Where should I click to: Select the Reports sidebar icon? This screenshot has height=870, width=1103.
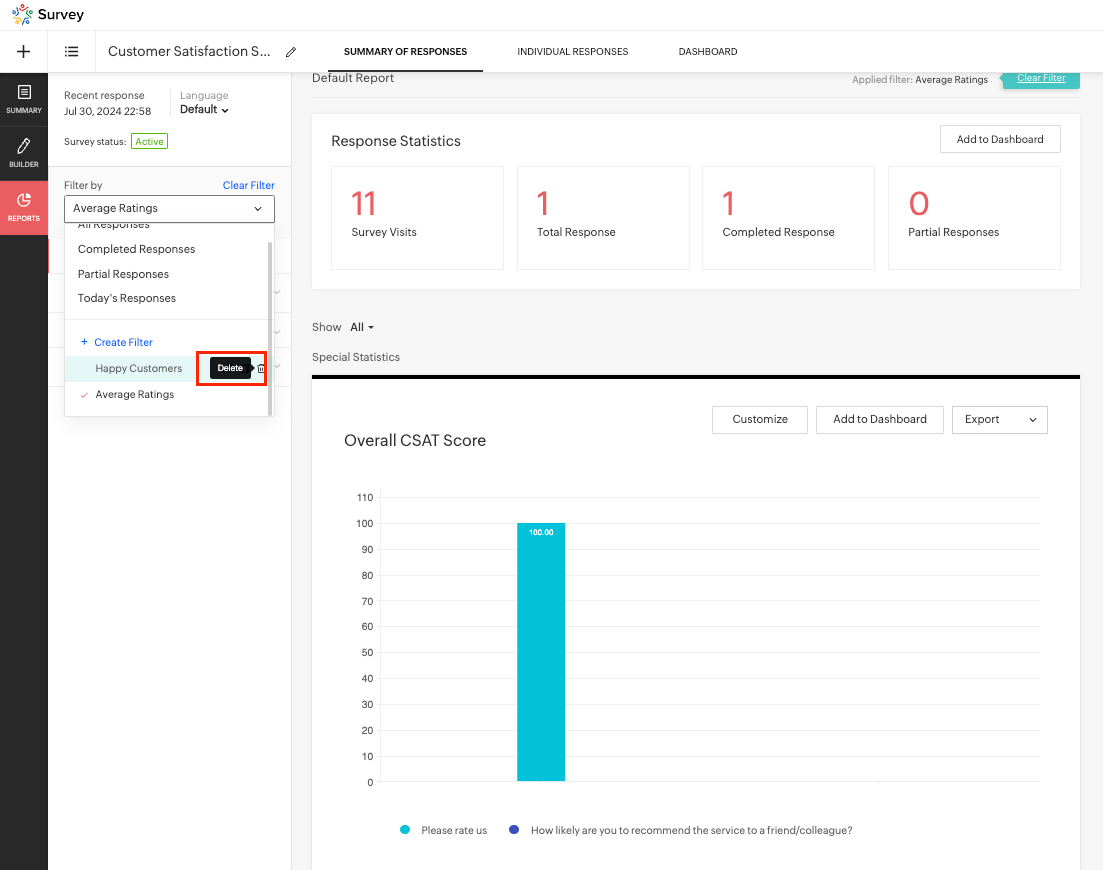point(24,207)
